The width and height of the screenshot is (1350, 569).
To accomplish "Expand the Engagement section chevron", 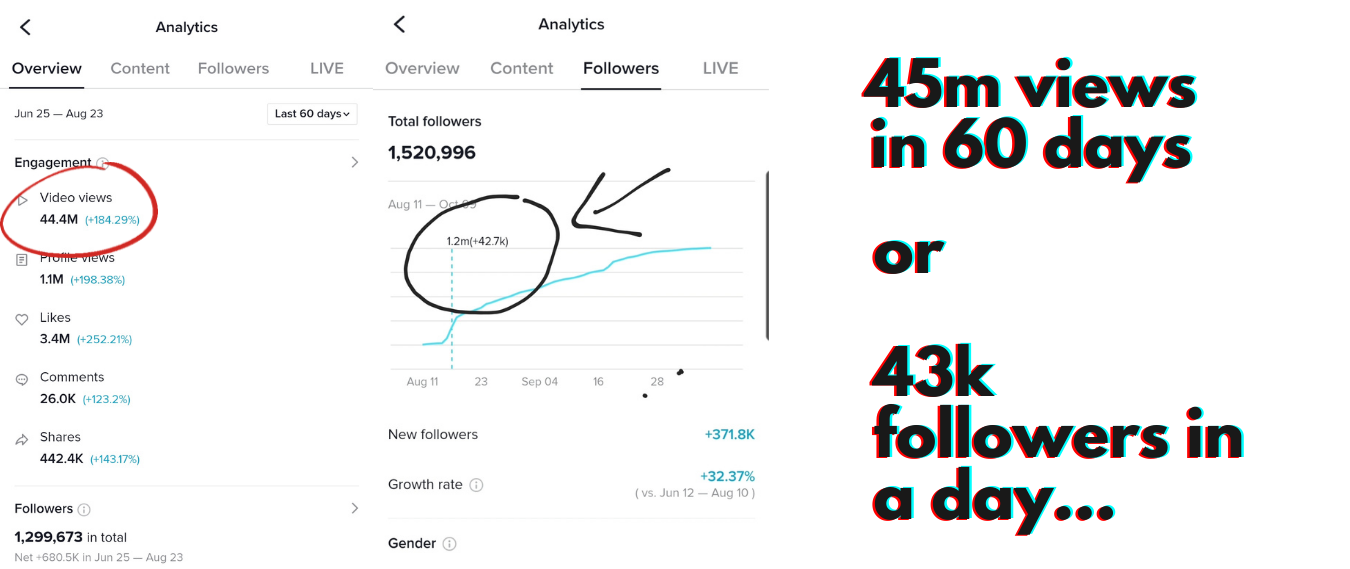I will [354, 162].
